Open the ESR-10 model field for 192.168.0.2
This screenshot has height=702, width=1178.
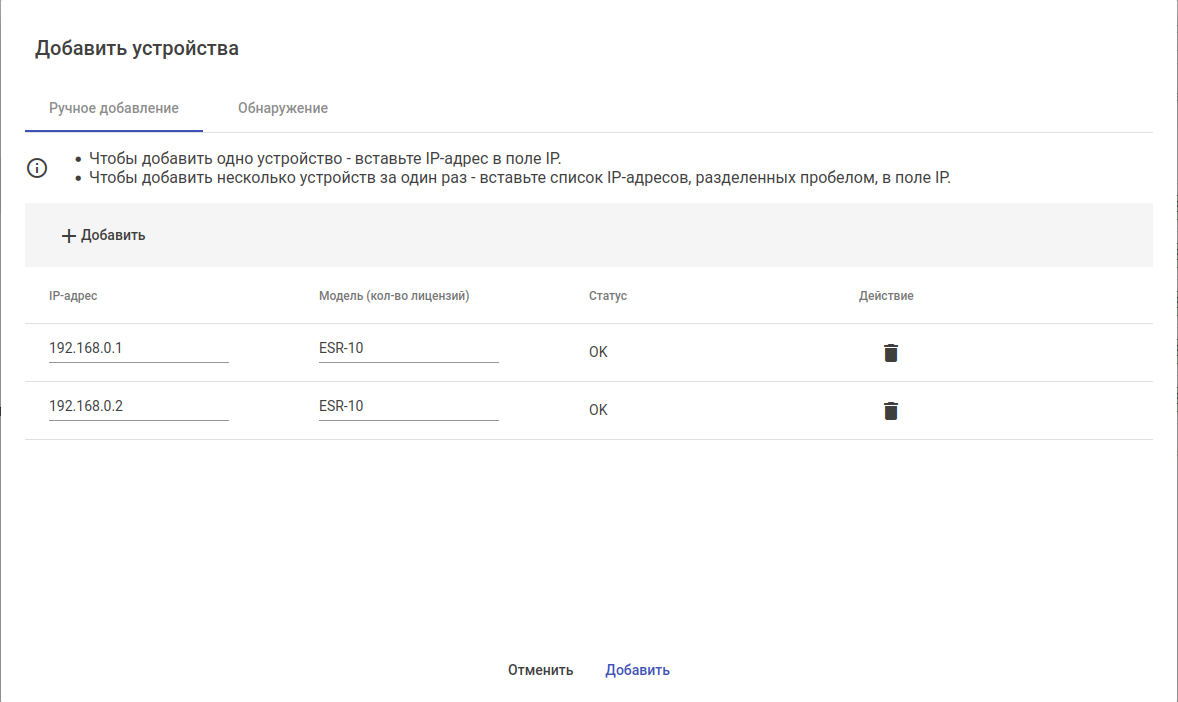(x=408, y=407)
